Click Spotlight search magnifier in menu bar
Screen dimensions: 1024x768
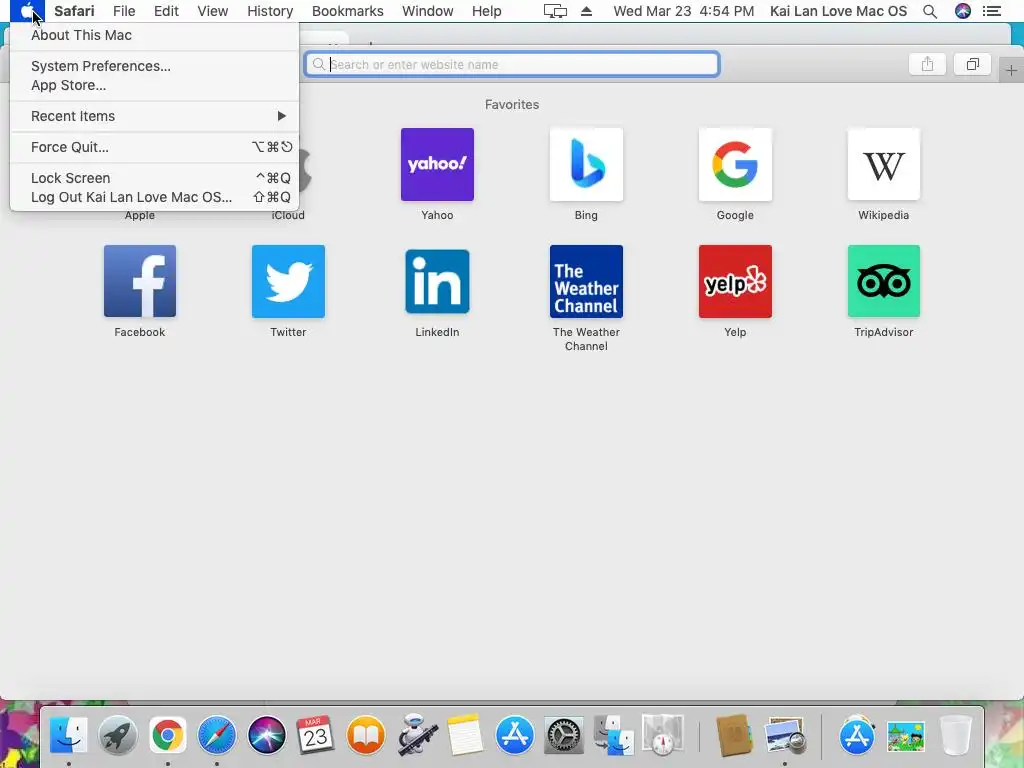(x=930, y=11)
